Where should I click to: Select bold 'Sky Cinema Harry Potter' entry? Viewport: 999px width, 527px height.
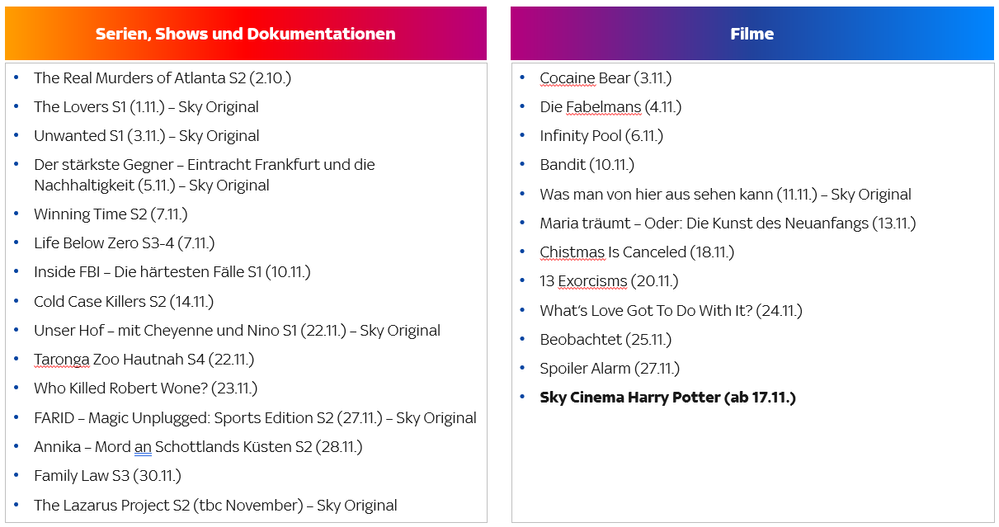[667, 398]
